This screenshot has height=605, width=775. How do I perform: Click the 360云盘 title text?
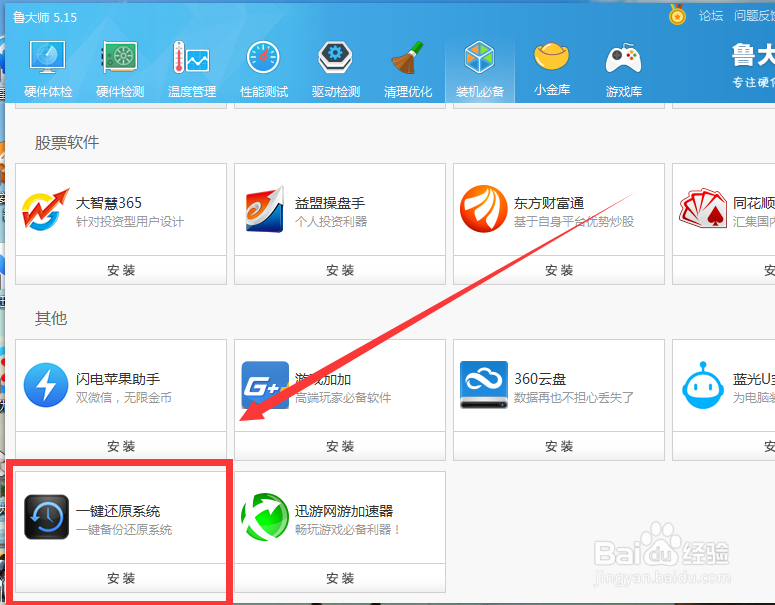(x=540, y=379)
